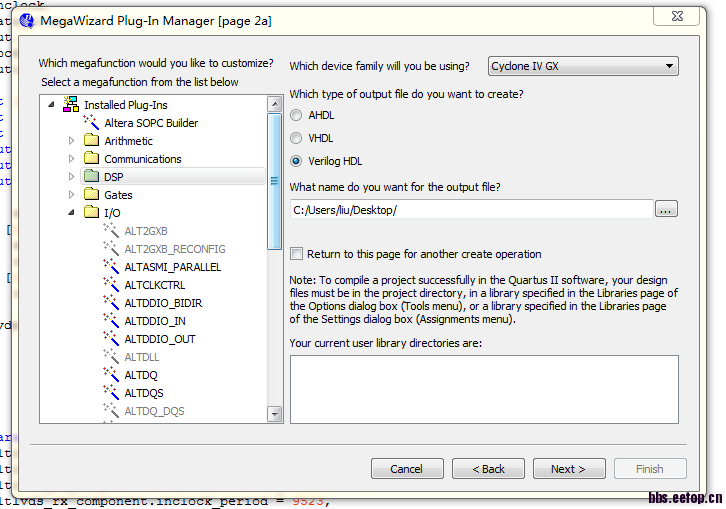Select ALTDQS in the megafunction list
726x509 pixels.
(x=143, y=393)
